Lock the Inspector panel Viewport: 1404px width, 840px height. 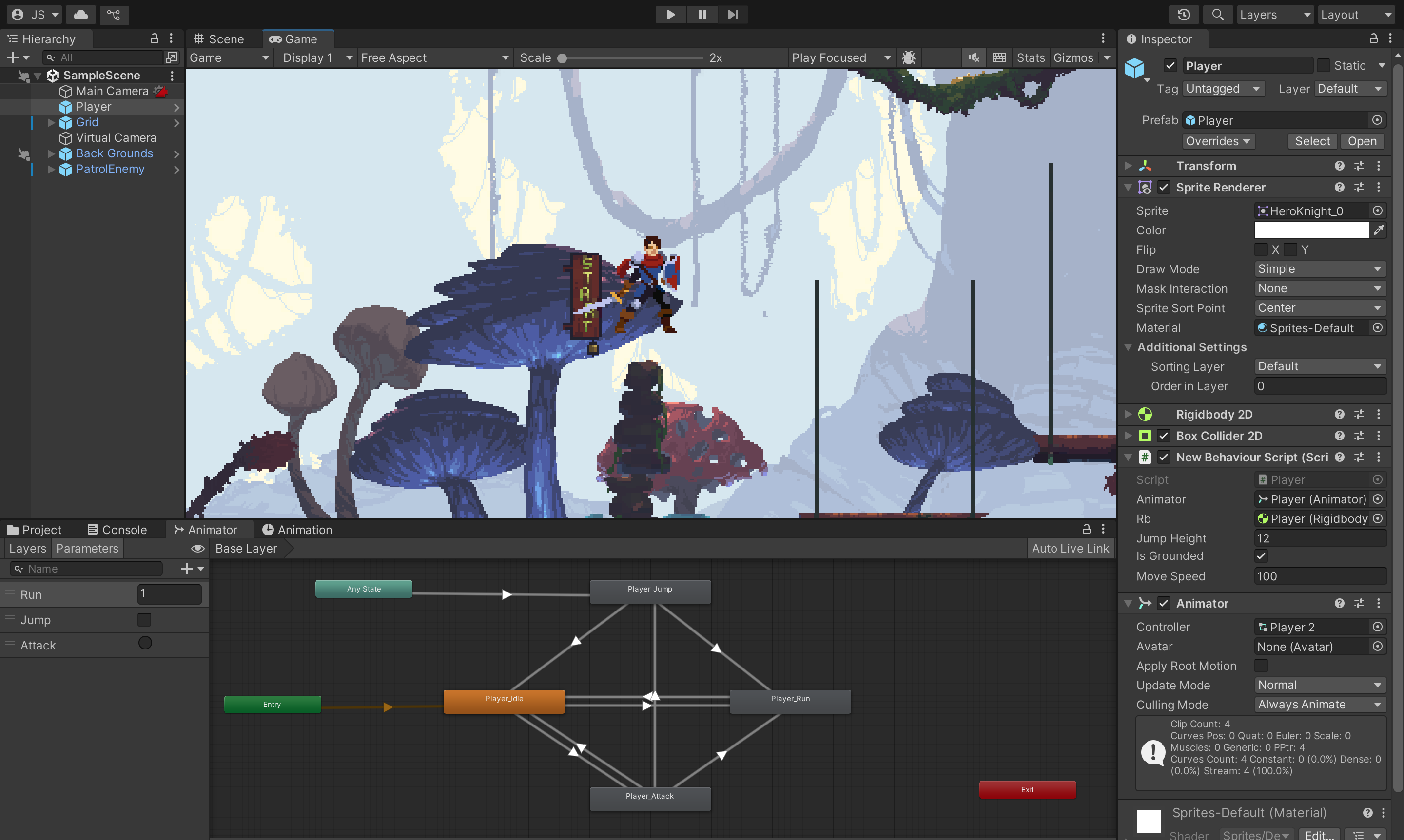[1373, 38]
